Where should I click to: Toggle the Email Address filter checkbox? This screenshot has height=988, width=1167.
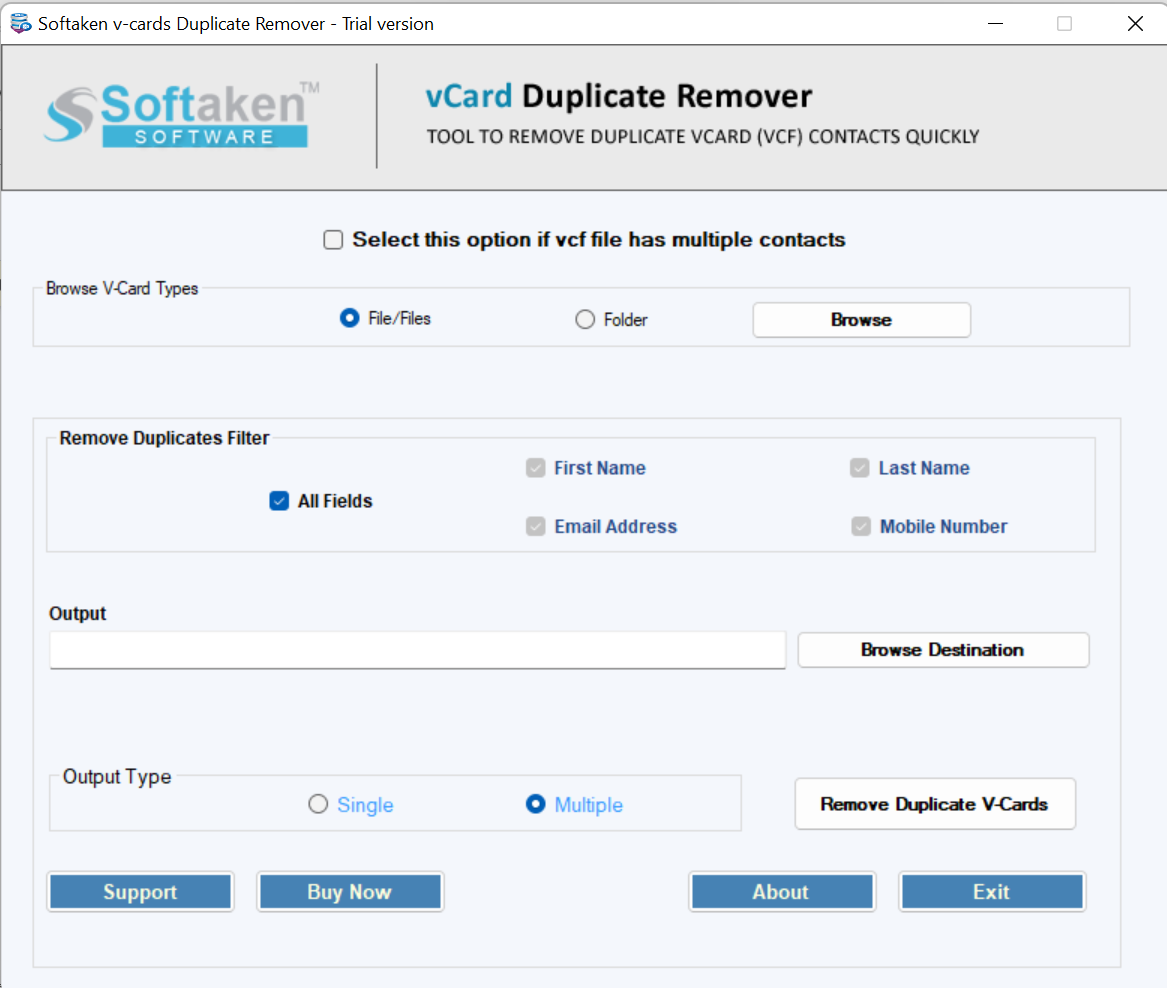tap(535, 526)
